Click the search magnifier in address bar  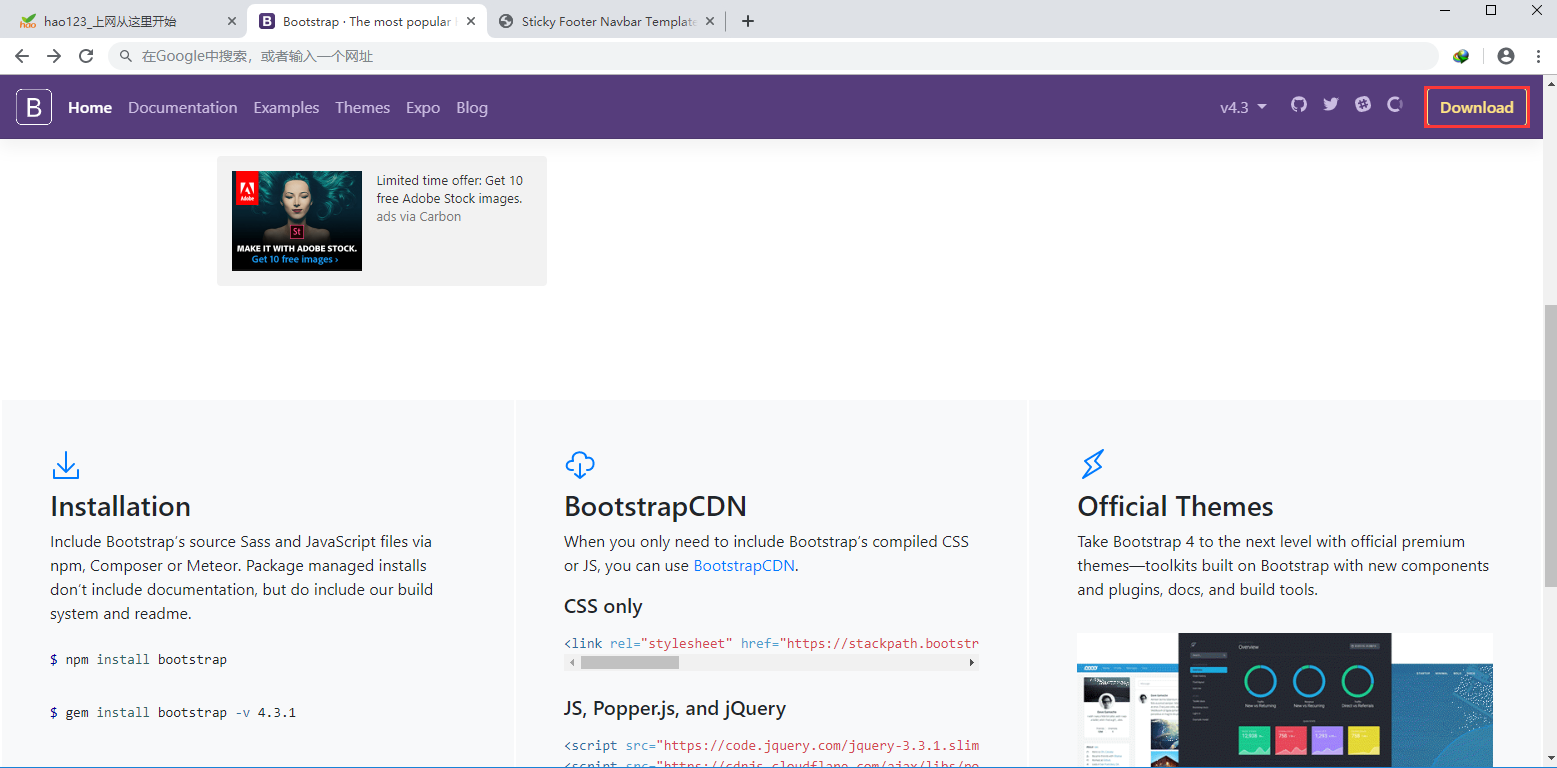pos(126,57)
